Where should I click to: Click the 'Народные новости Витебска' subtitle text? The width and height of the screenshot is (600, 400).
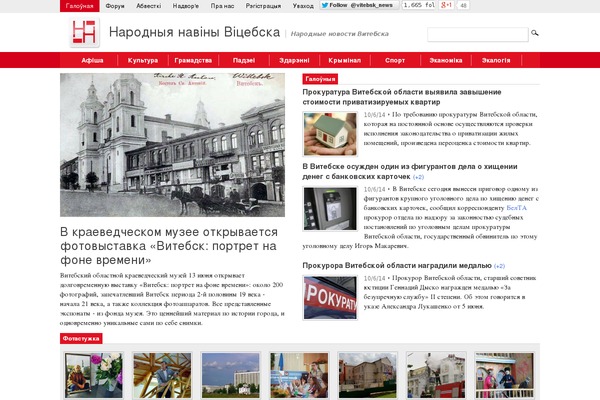point(339,34)
